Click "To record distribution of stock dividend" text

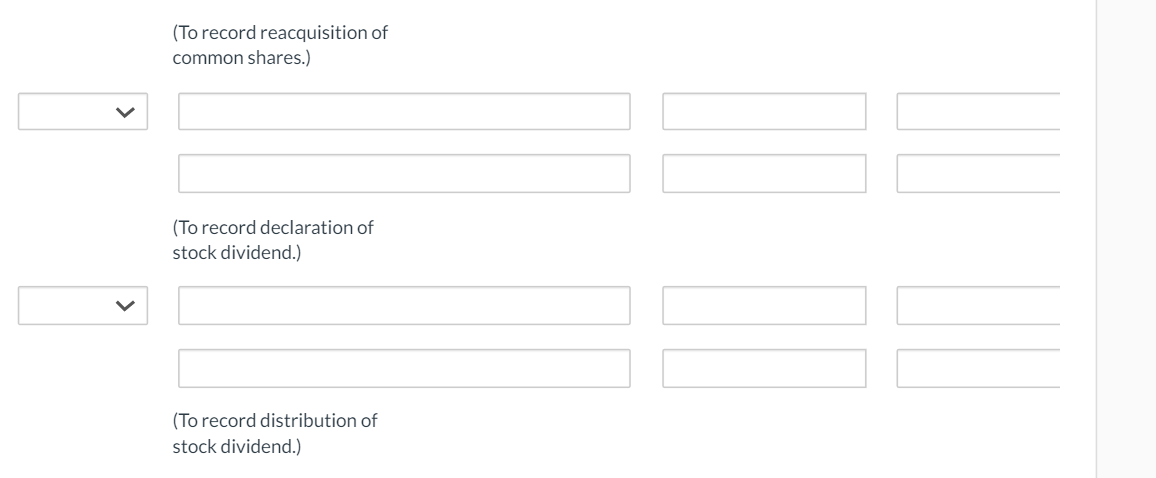coord(274,432)
